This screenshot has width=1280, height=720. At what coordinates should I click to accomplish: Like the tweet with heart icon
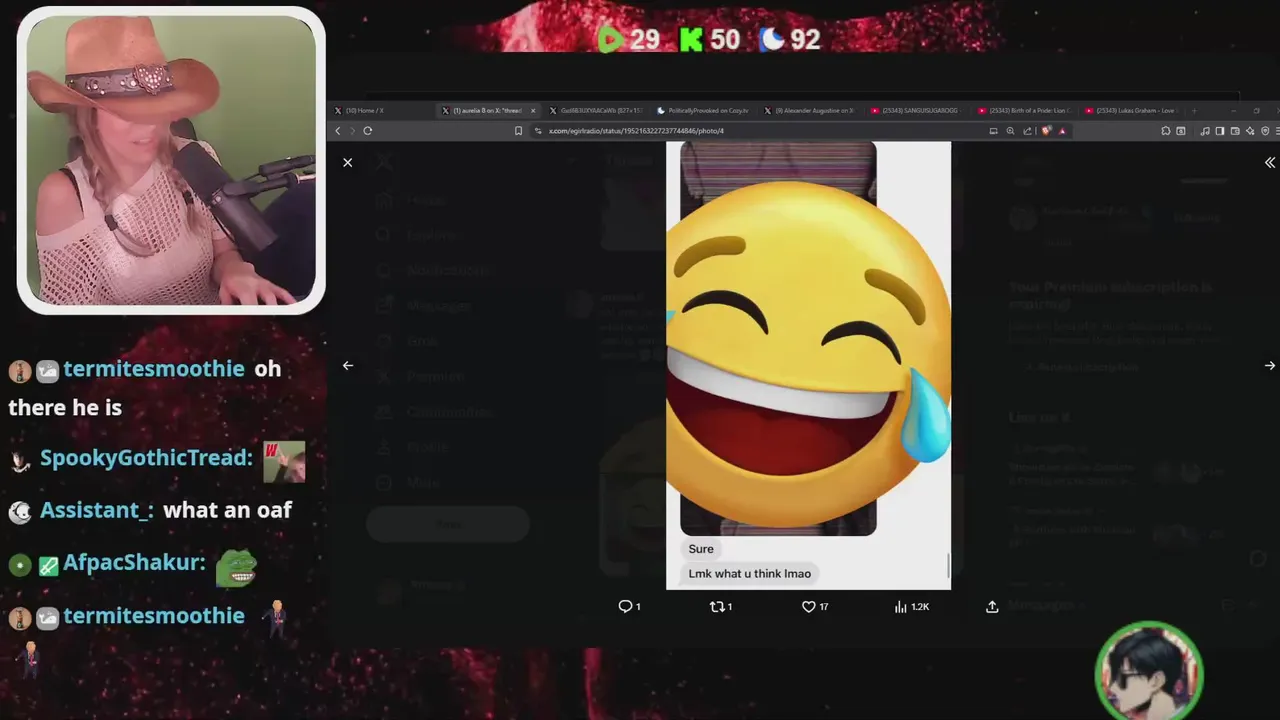[815, 606]
